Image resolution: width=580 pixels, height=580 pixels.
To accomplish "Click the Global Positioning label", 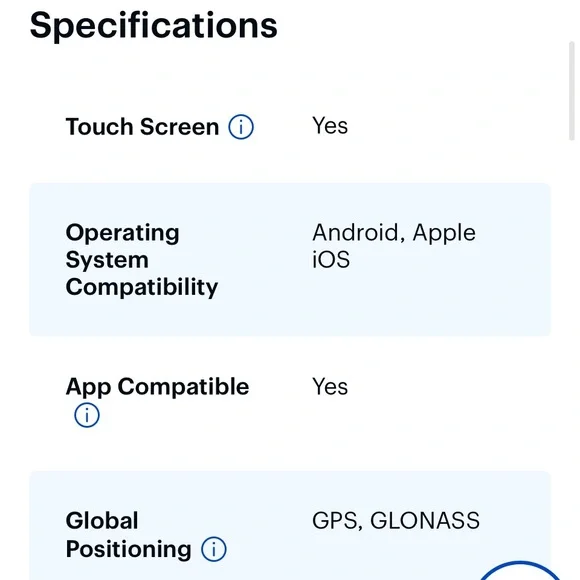I will [x=128, y=535].
